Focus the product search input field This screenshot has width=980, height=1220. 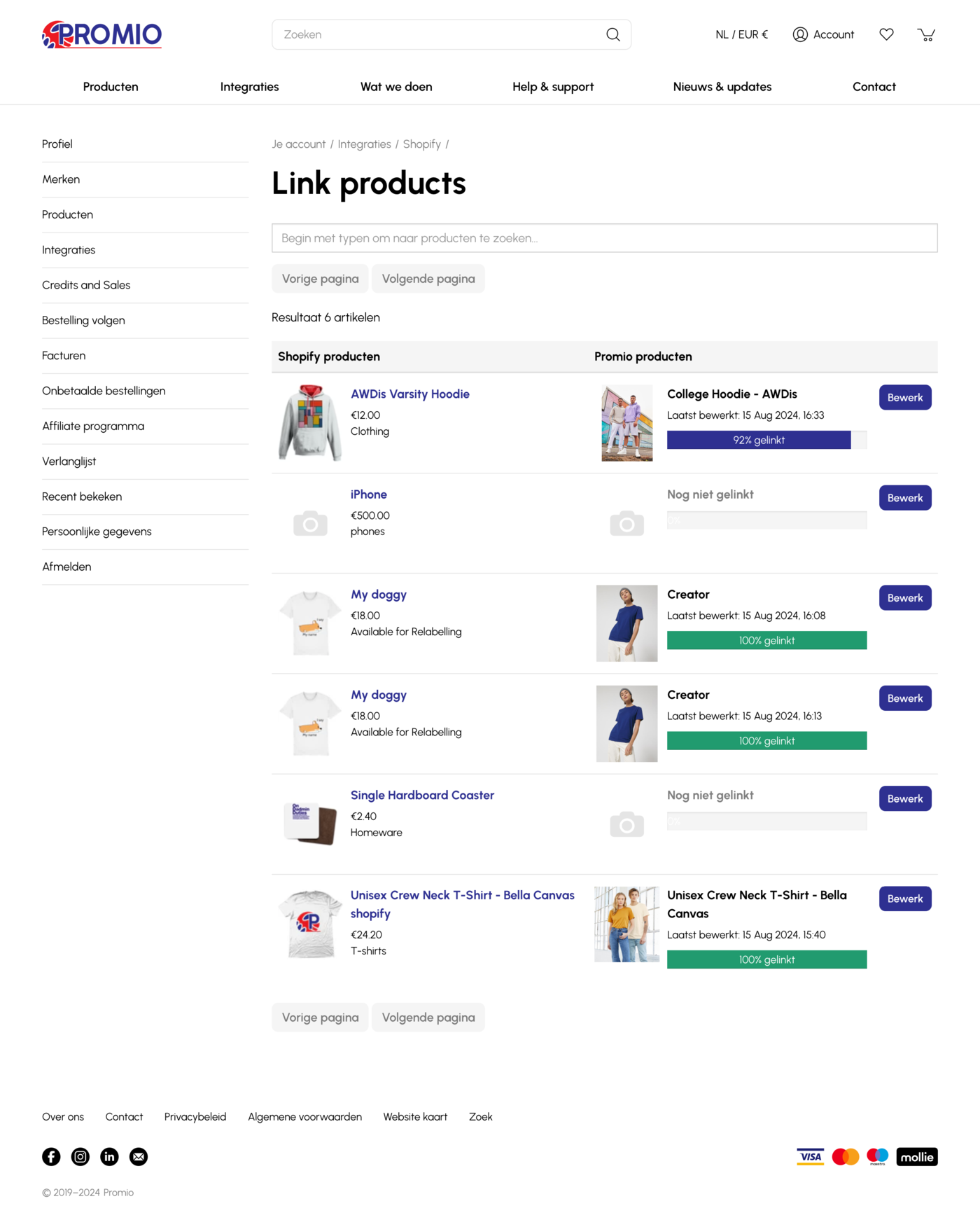(604, 238)
